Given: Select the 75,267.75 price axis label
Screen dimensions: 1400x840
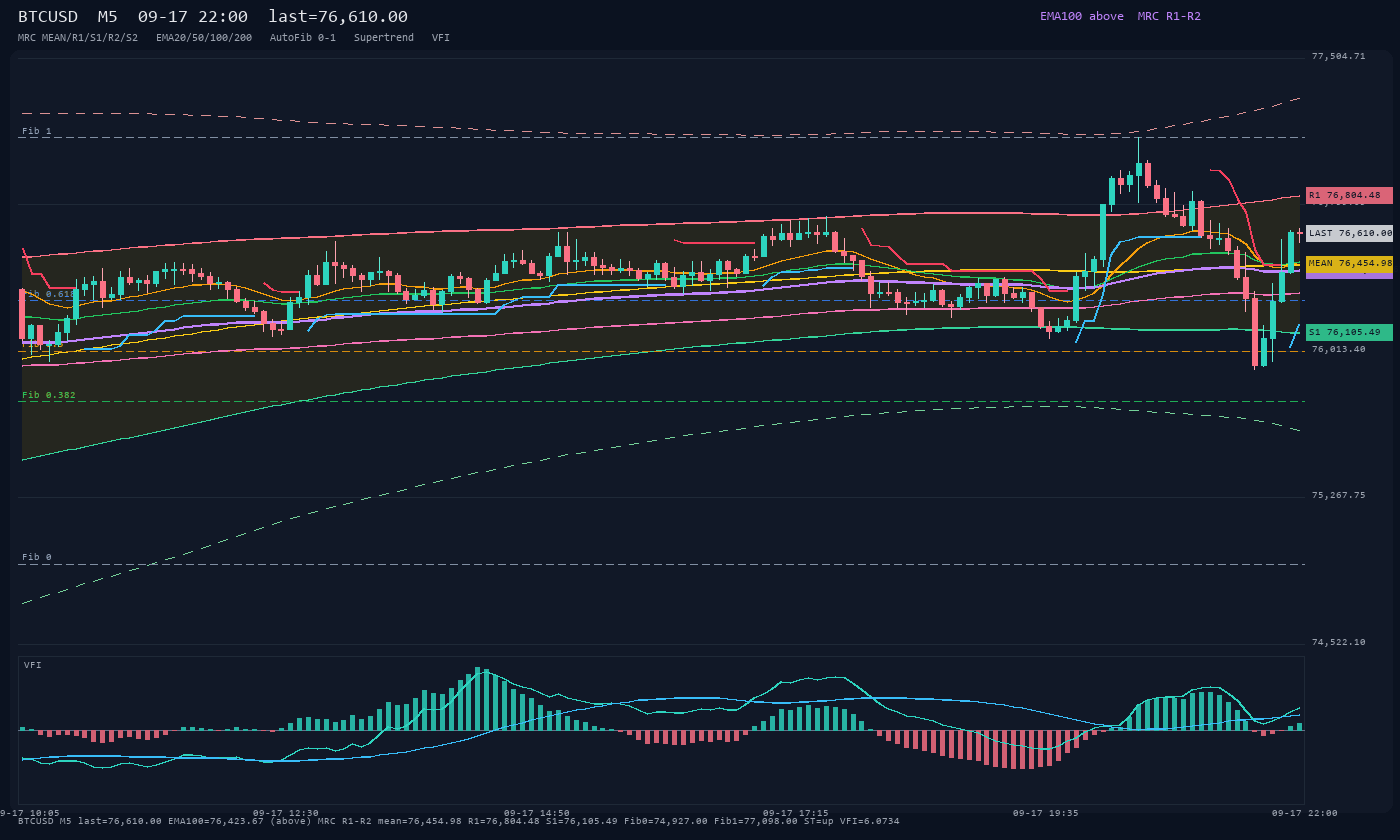Looking at the screenshot, I should coord(1338,495).
